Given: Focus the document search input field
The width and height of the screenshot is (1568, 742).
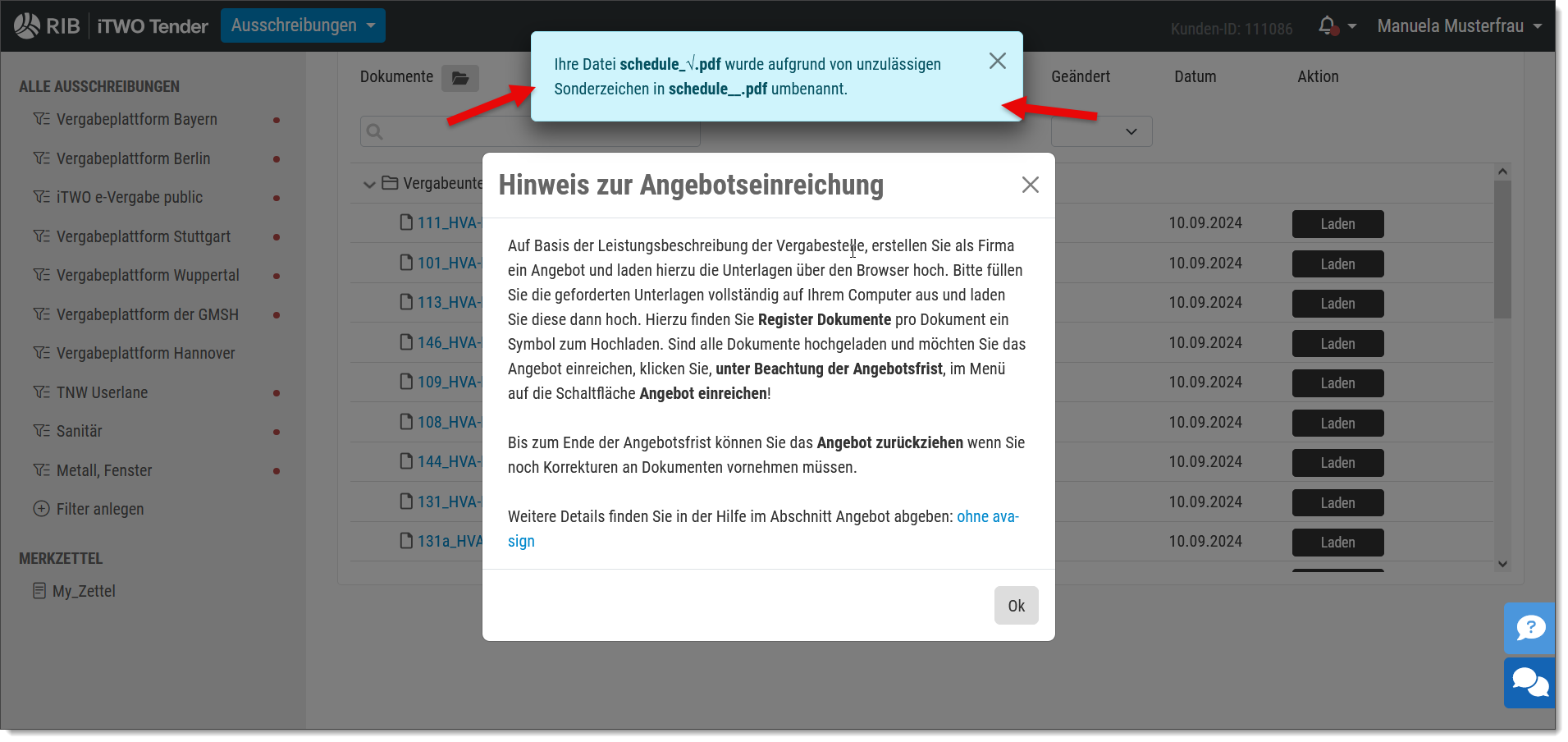Looking at the screenshot, I should [530, 131].
